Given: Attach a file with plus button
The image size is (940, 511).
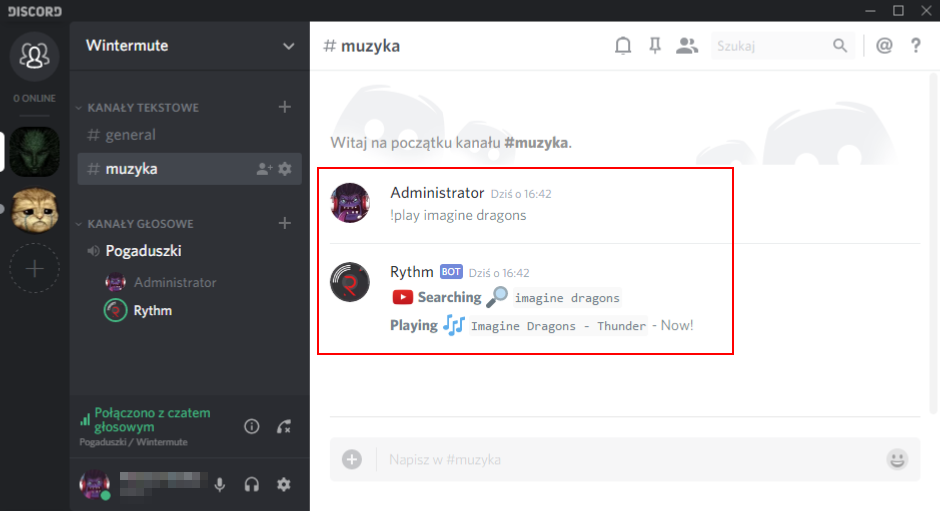Looking at the screenshot, I should [x=352, y=459].
